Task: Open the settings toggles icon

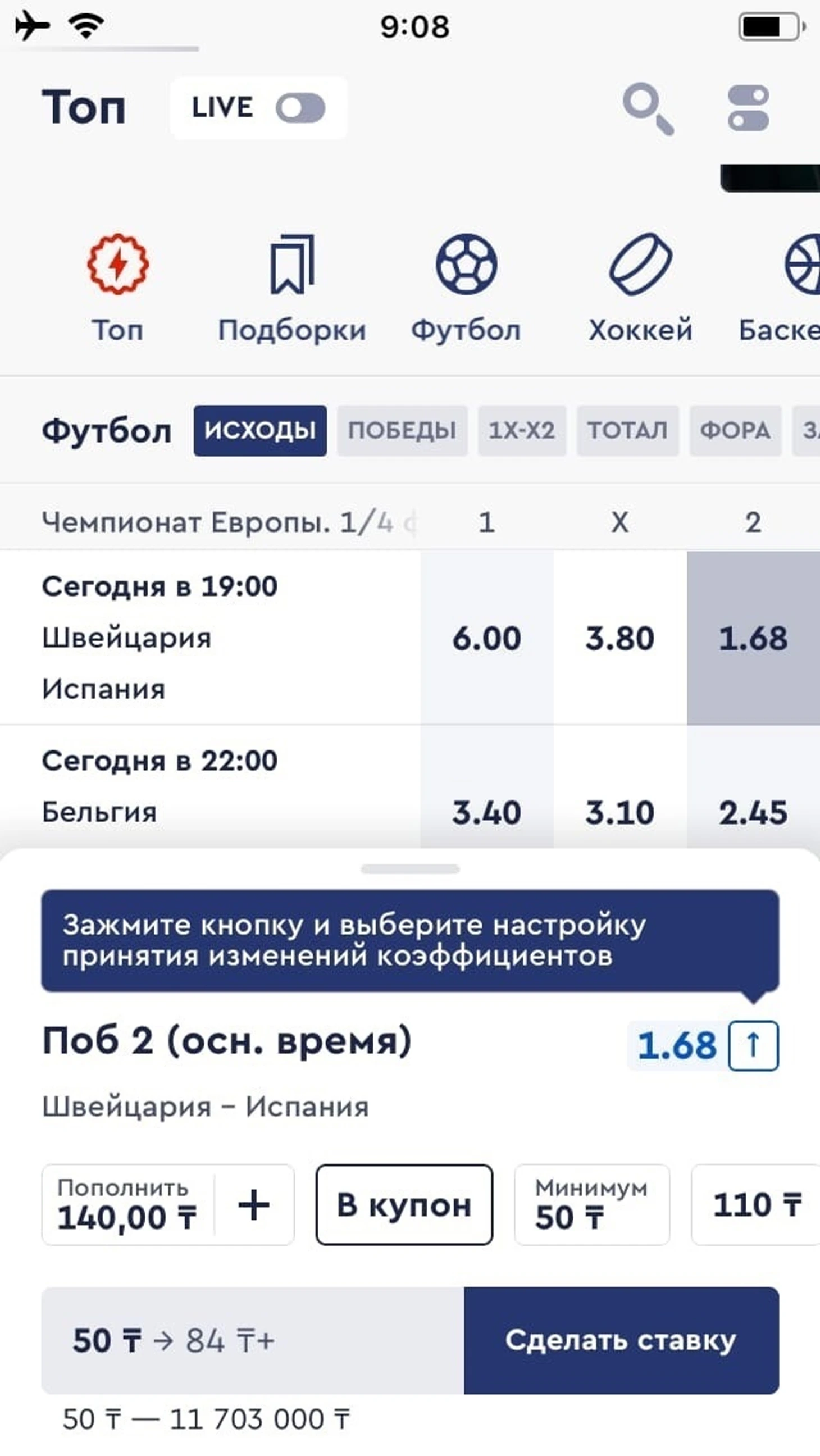Action: (x=748, y=108)
